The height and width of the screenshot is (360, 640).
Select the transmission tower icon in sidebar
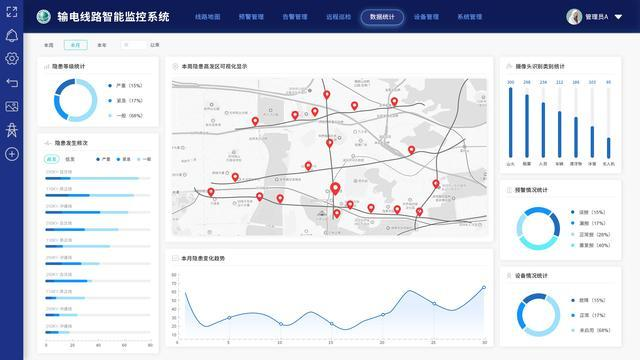coord(12,130)
